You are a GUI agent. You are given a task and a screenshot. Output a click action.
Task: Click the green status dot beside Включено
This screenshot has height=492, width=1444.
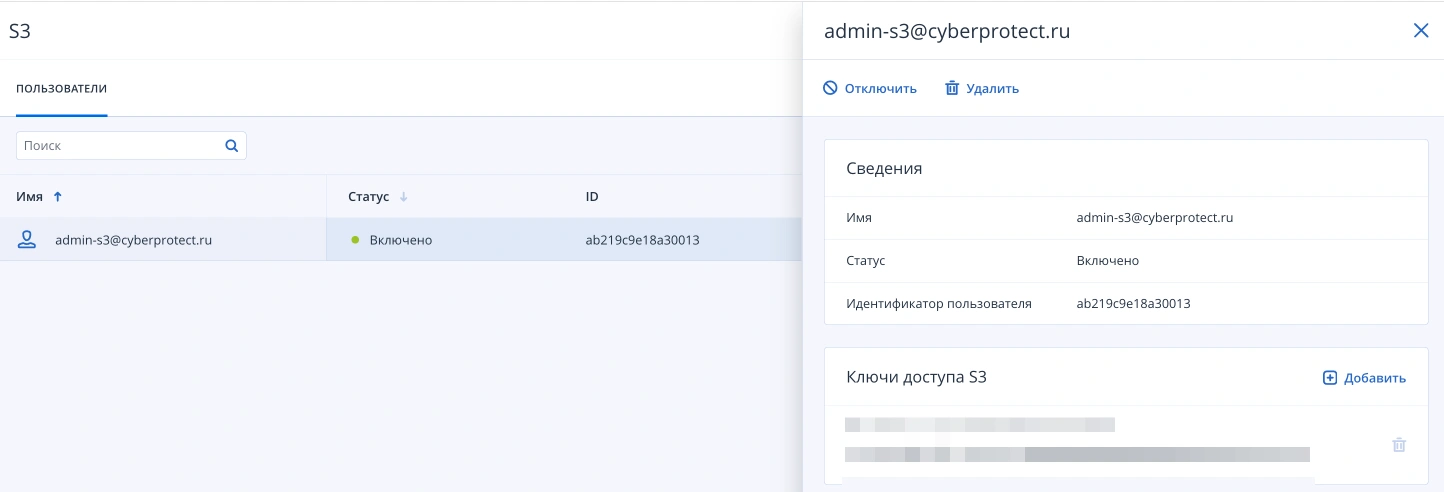coord(355,240)
